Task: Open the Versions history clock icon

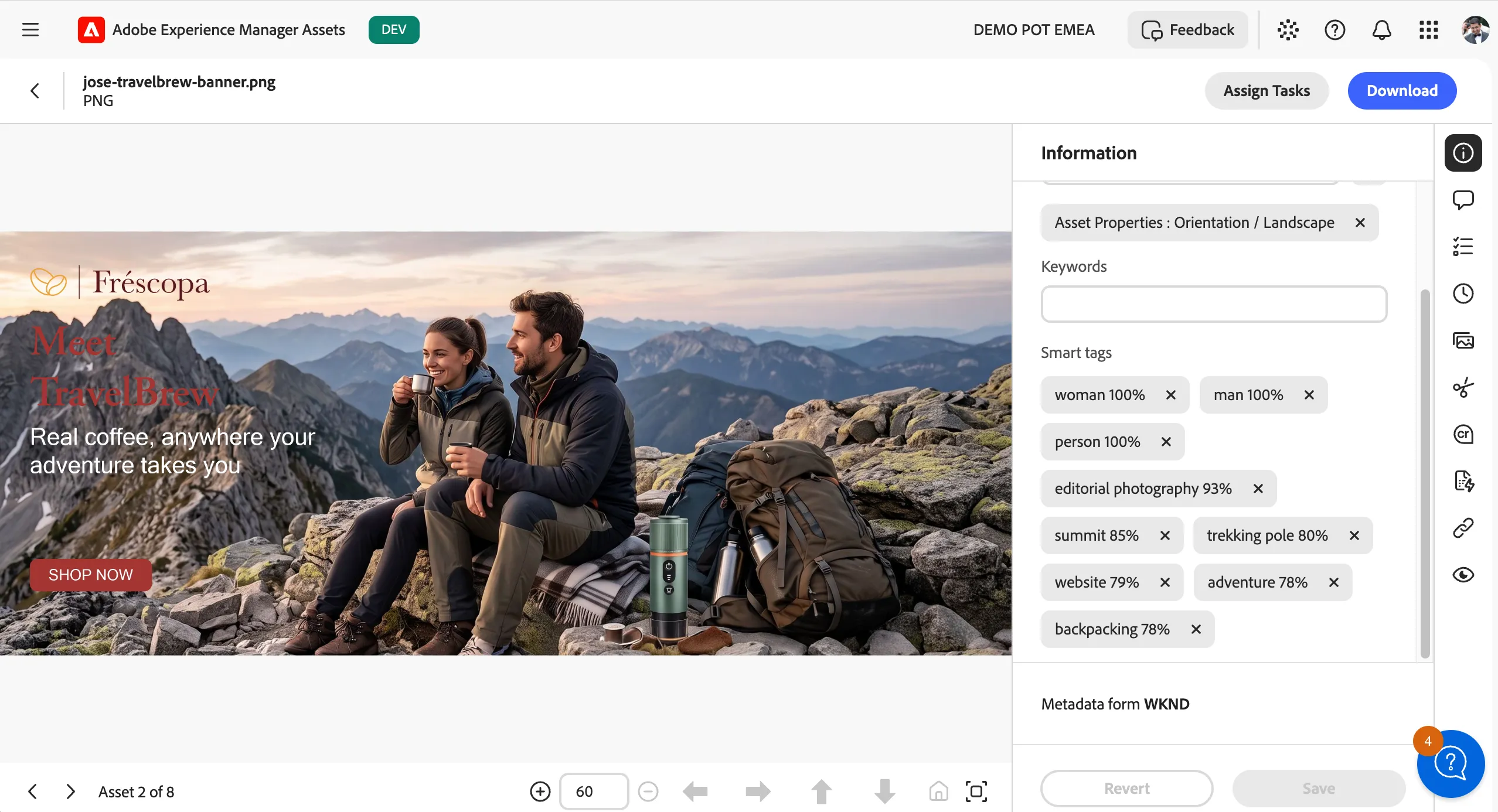Action: point(1463,294)
